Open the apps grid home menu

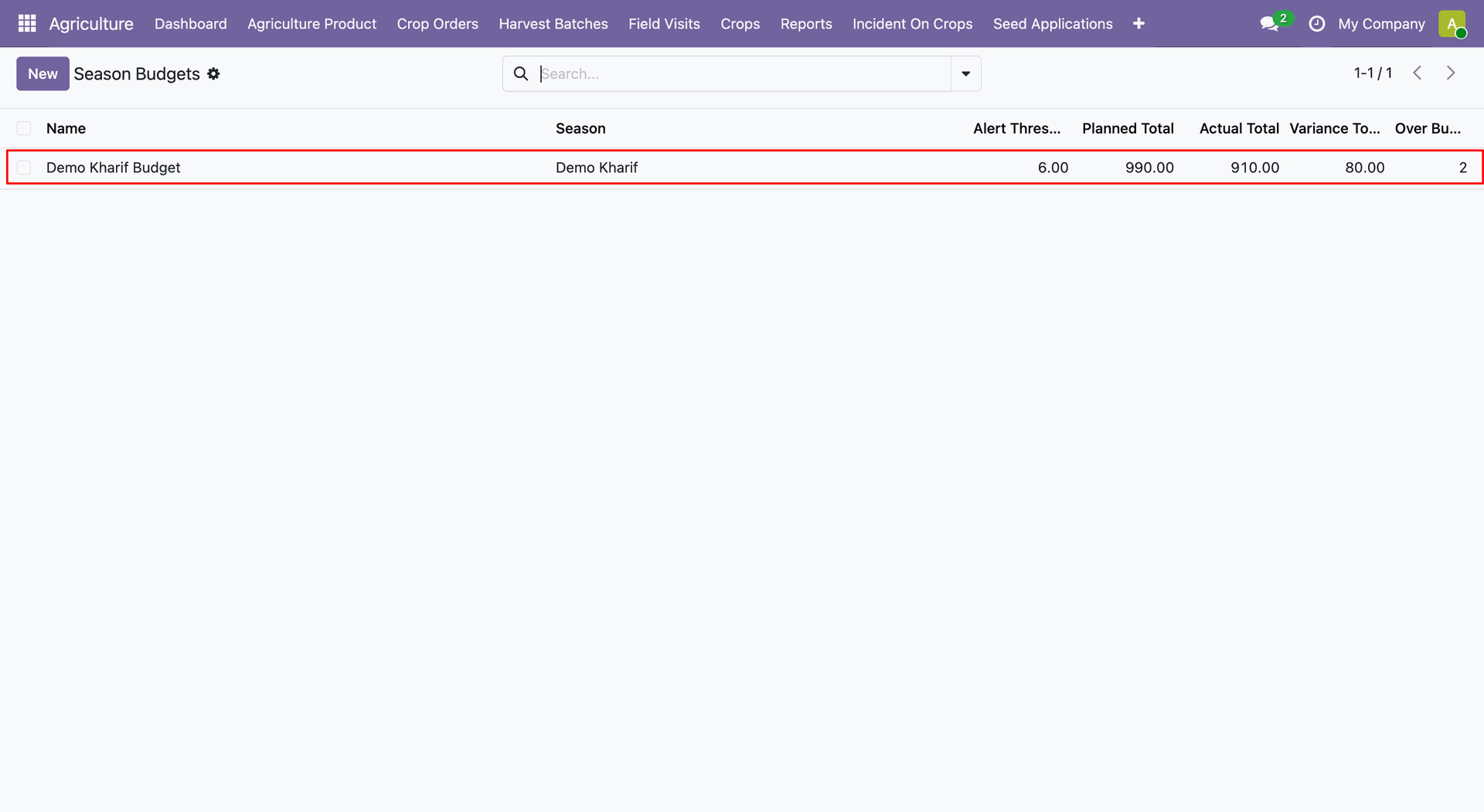click(x=27, y=23)
